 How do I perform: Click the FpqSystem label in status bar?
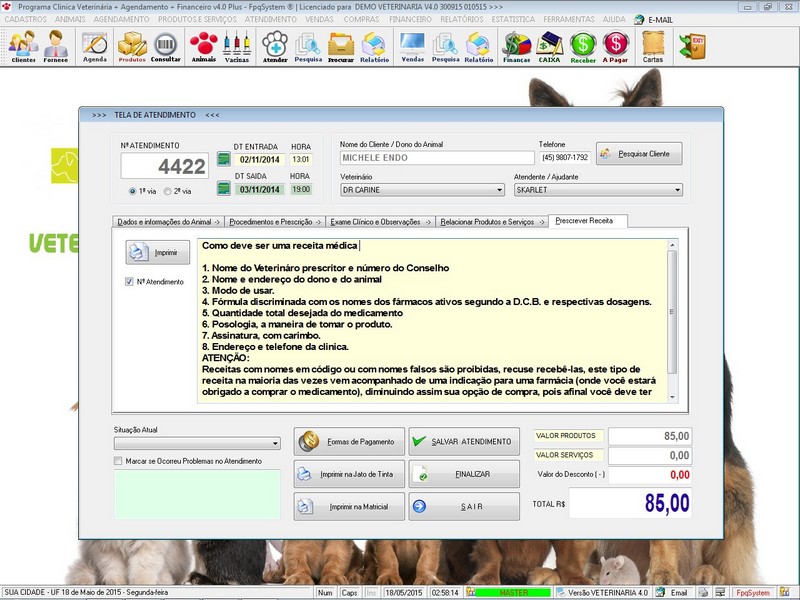753,592
